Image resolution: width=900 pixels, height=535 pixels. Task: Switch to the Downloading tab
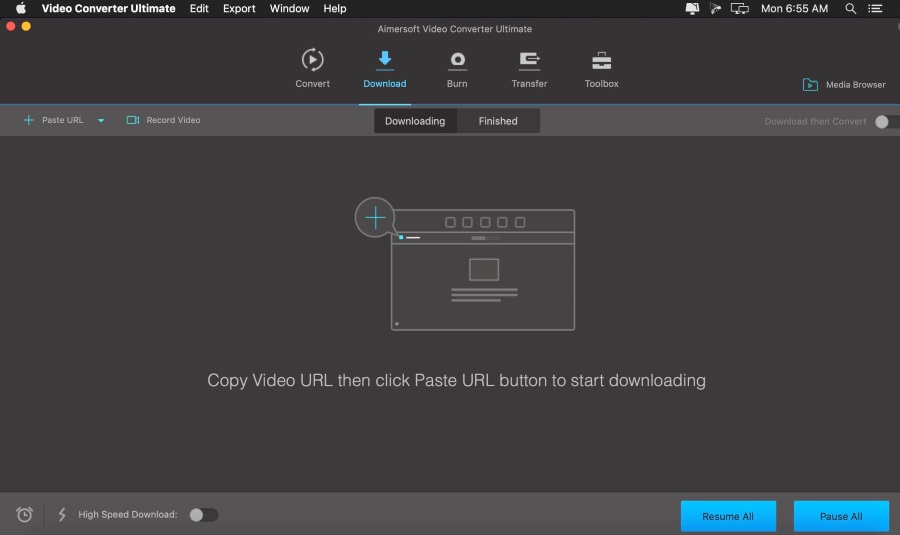click(415, 121)
